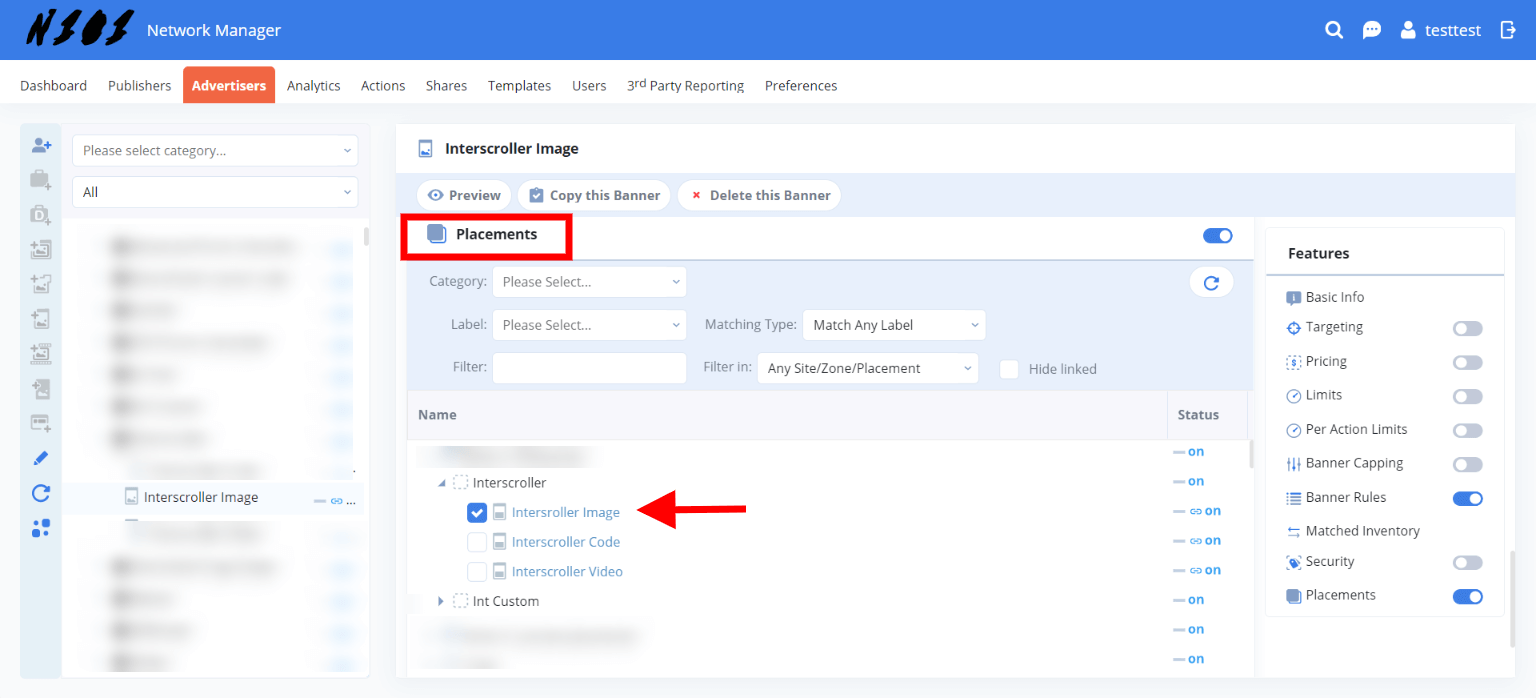Screen dimensions: 1536x698
Task: Turn off the Banner Rules toggle
Action: tap(1467, 498)
